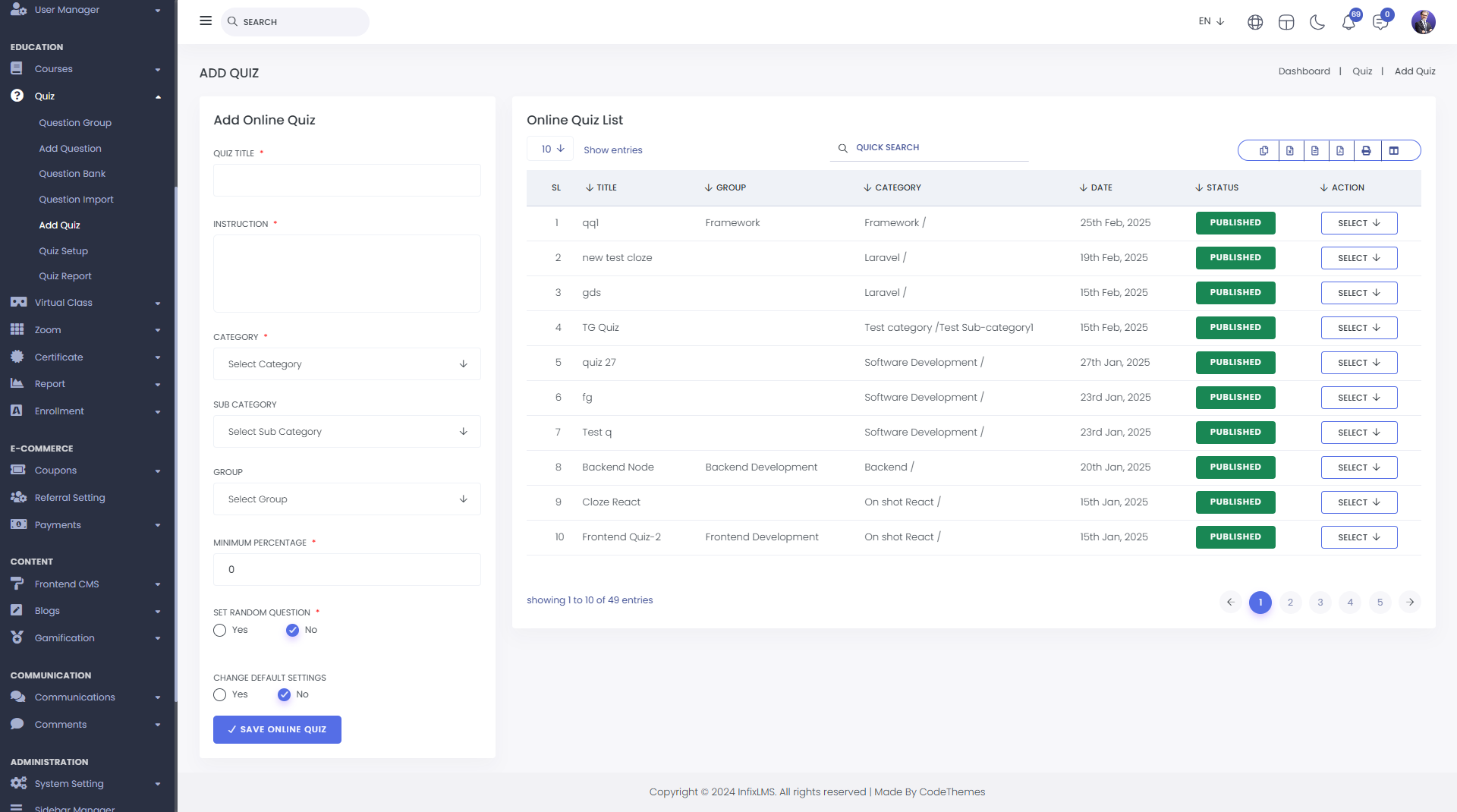
Task: Open Select dropdown for qq1 quiz
Action: tap(1359, 223)
